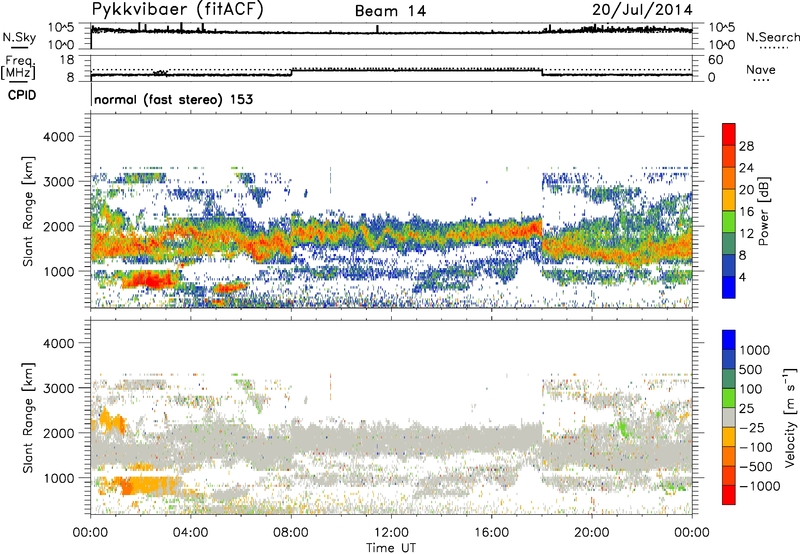
Task: Click the 18 MHz frequency tick label
Action: (x=67, y=60)
